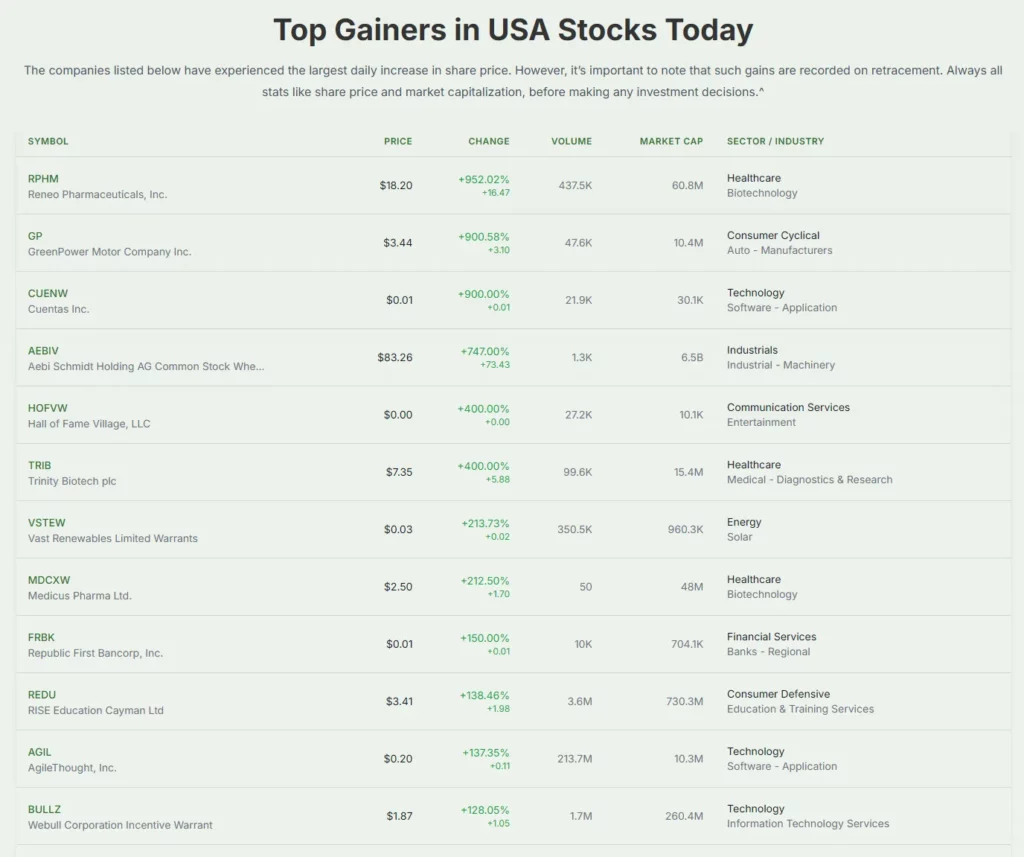Sort table by the Symbol column header

point(48,141)
